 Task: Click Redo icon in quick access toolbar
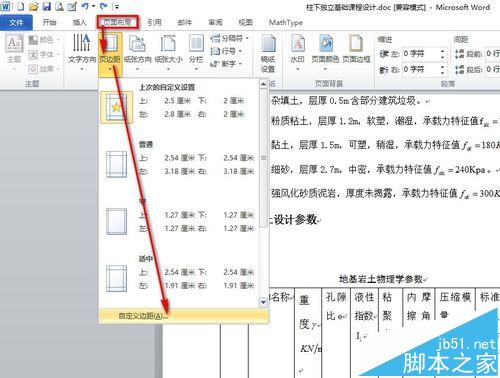(x=104, y=6)
